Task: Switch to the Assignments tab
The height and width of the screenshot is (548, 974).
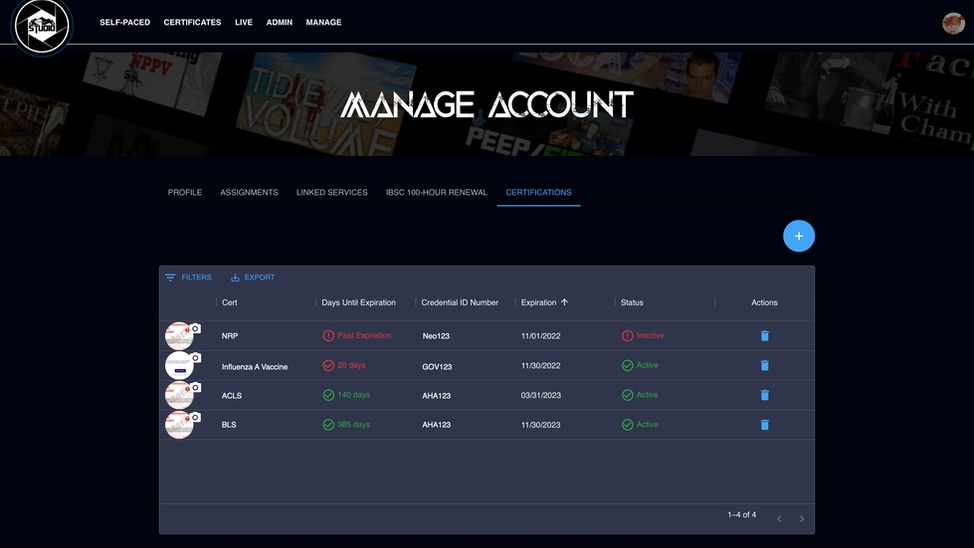Action: 249,193
